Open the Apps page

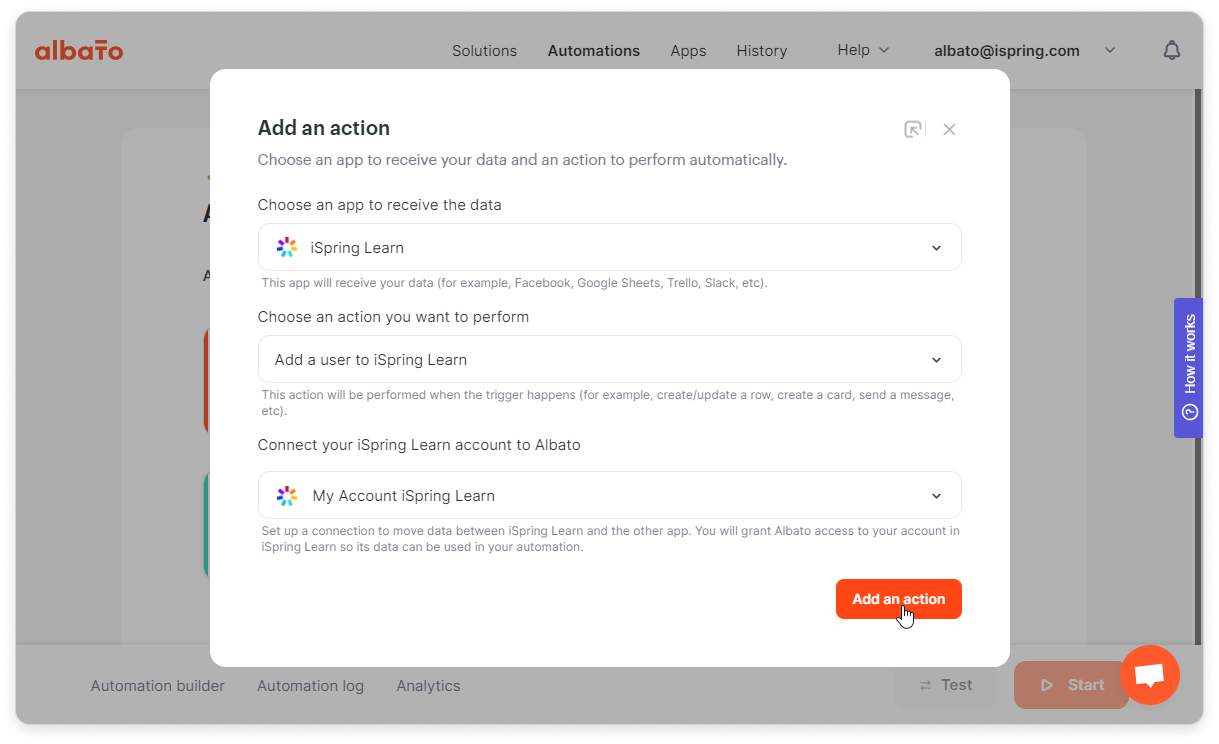point(688,50)
